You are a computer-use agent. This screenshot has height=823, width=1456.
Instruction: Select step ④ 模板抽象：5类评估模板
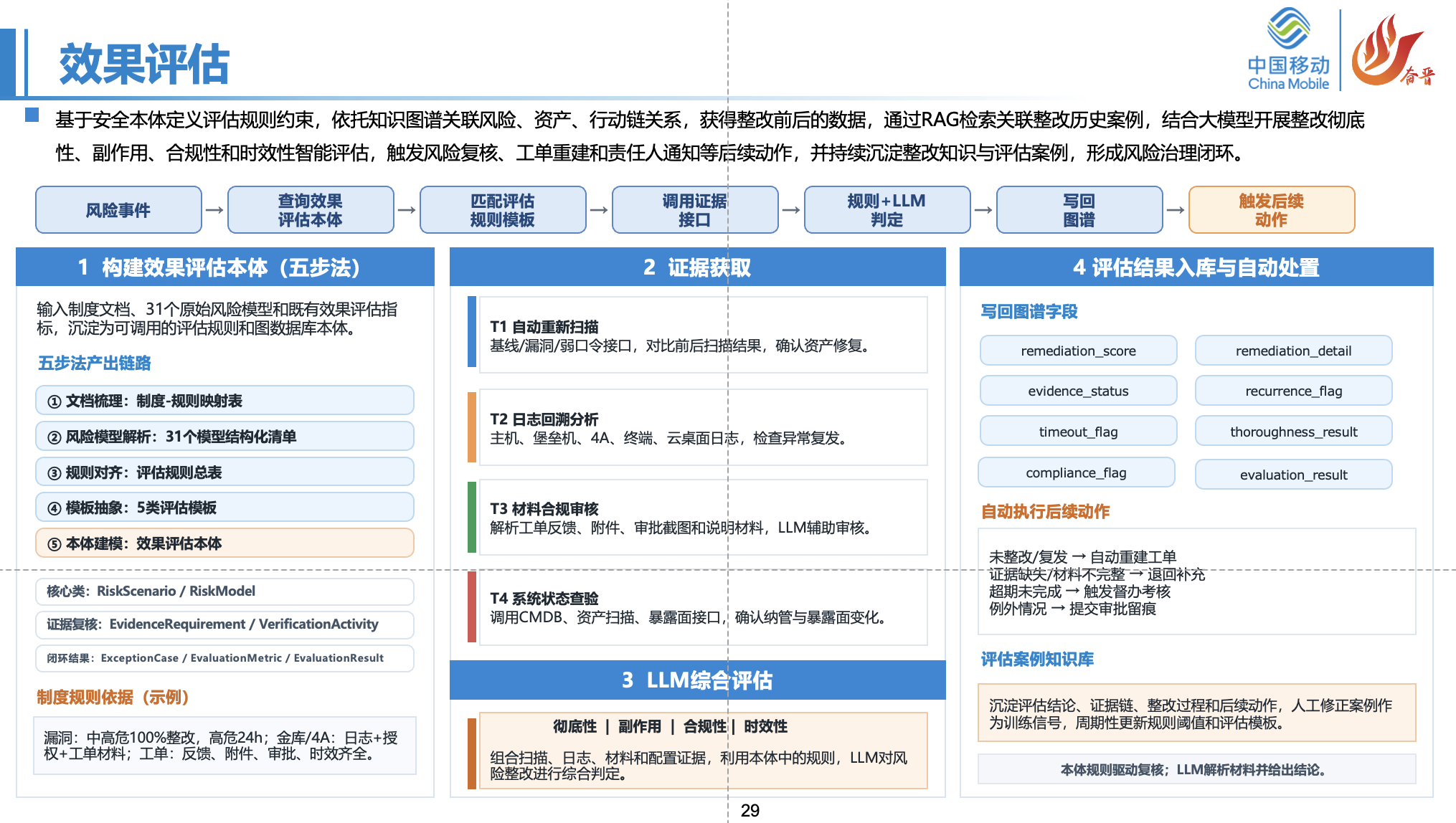(224, 508)
